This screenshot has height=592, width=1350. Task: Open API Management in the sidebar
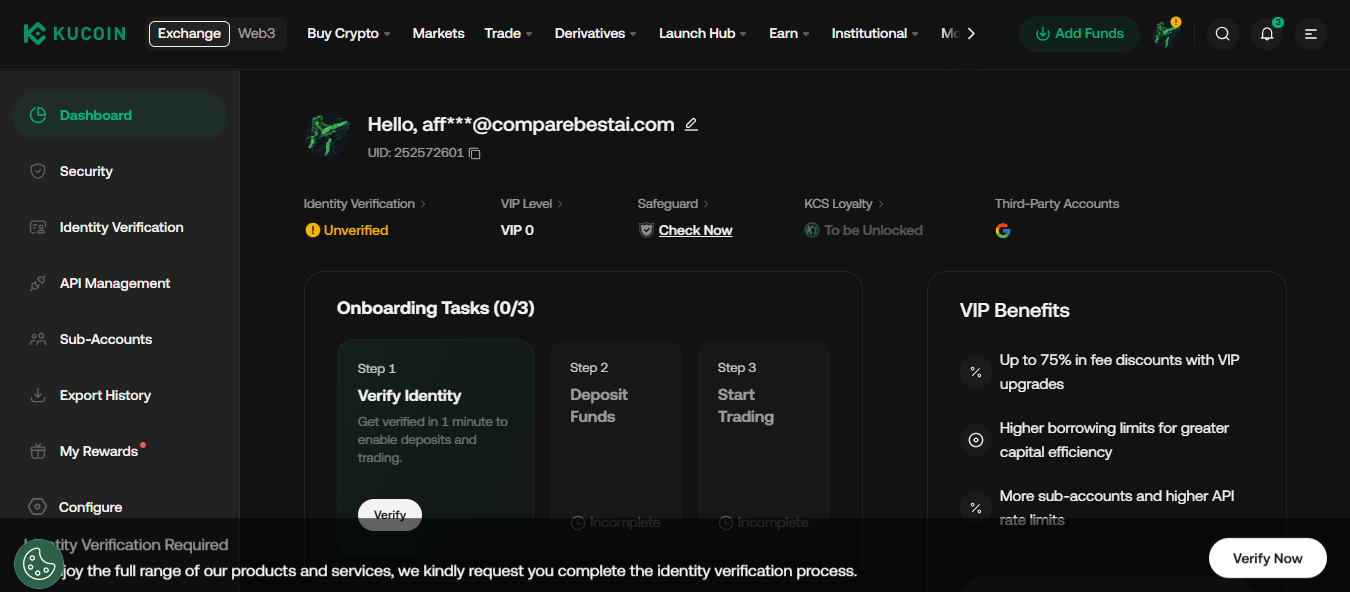click(x=119, y=283)
